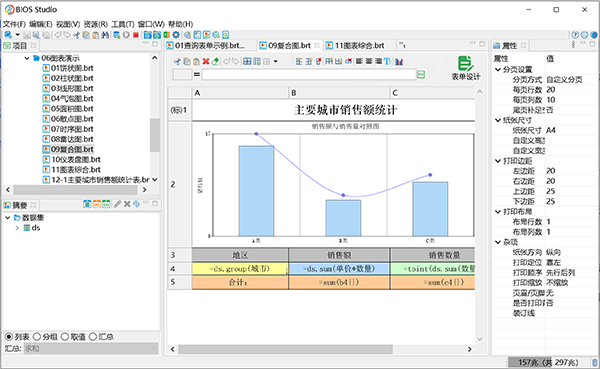Screen dimensions: 600x369
Task: Click the 地区 header cell in row 3
Action: click(x=240, y=255)
